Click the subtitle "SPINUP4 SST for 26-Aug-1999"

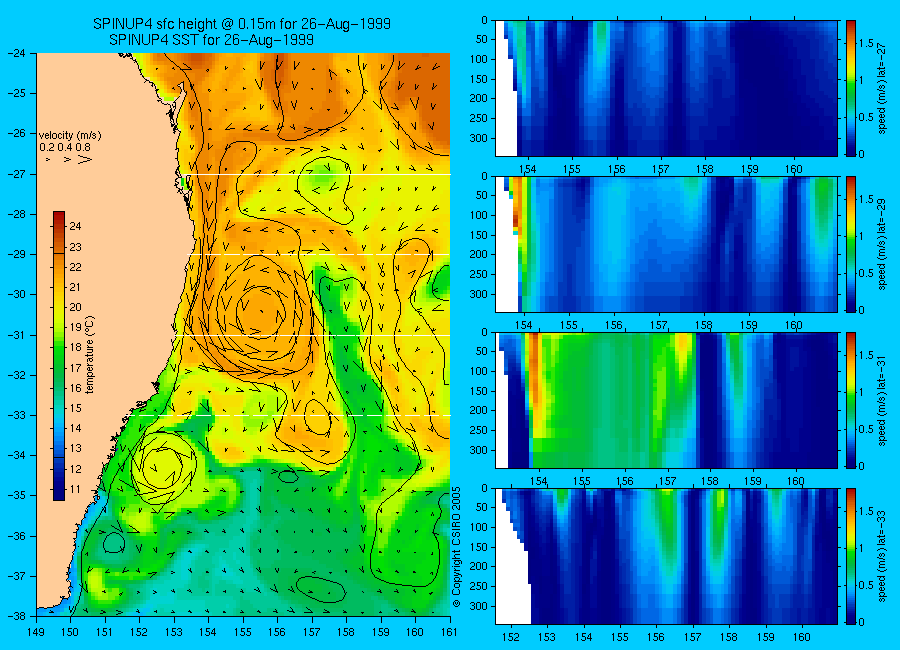(x=211, y=40)
